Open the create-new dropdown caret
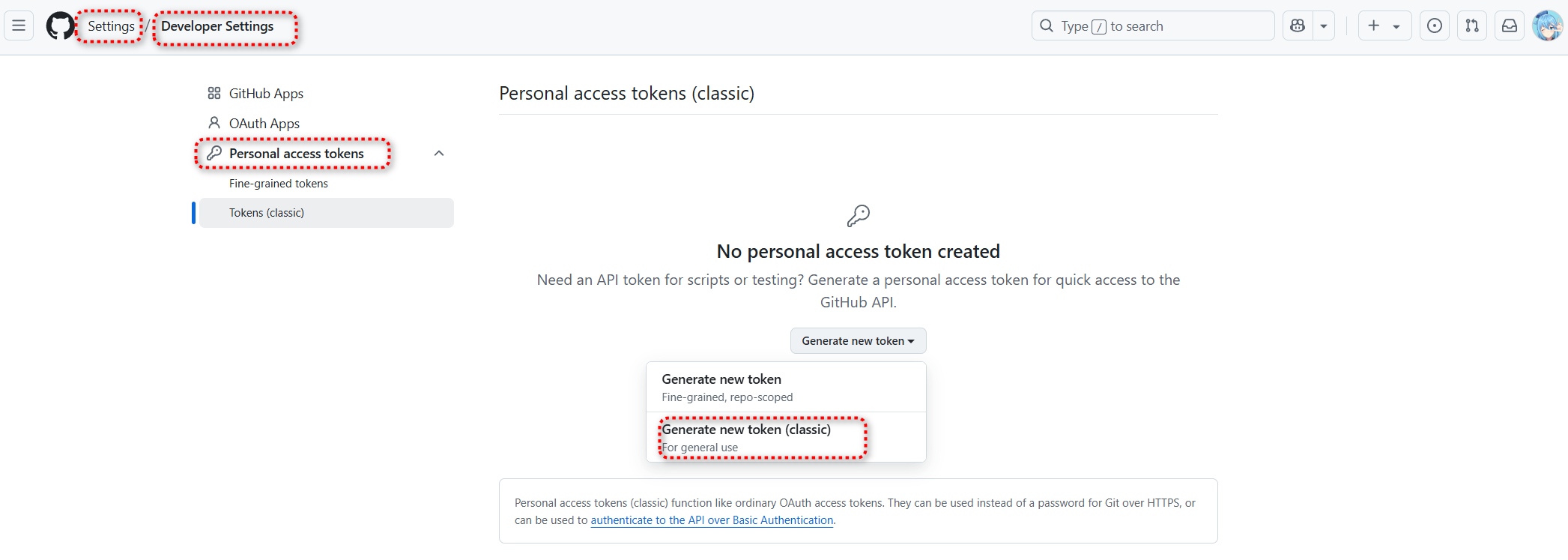1568x560 pixels. 1396,26
